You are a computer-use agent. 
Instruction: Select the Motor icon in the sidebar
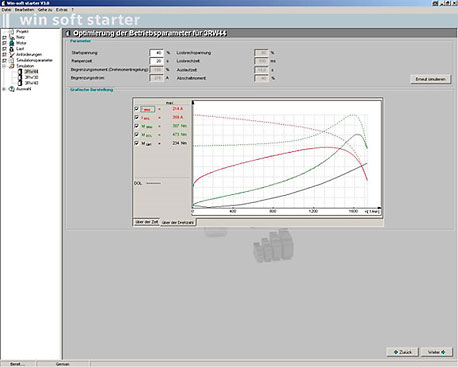click(x=11, y=43)
